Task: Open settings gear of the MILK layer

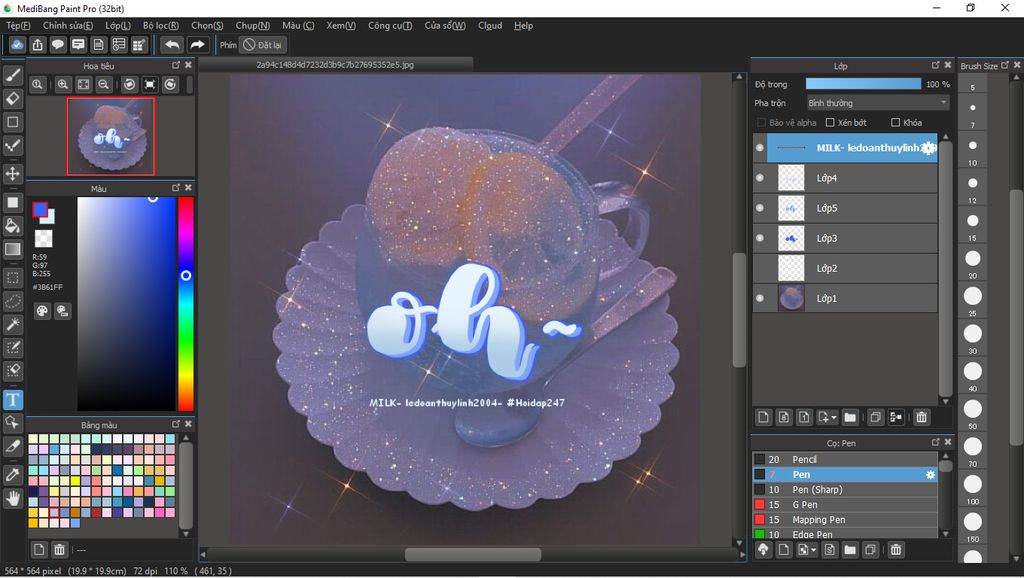Action: click(928, 148)
